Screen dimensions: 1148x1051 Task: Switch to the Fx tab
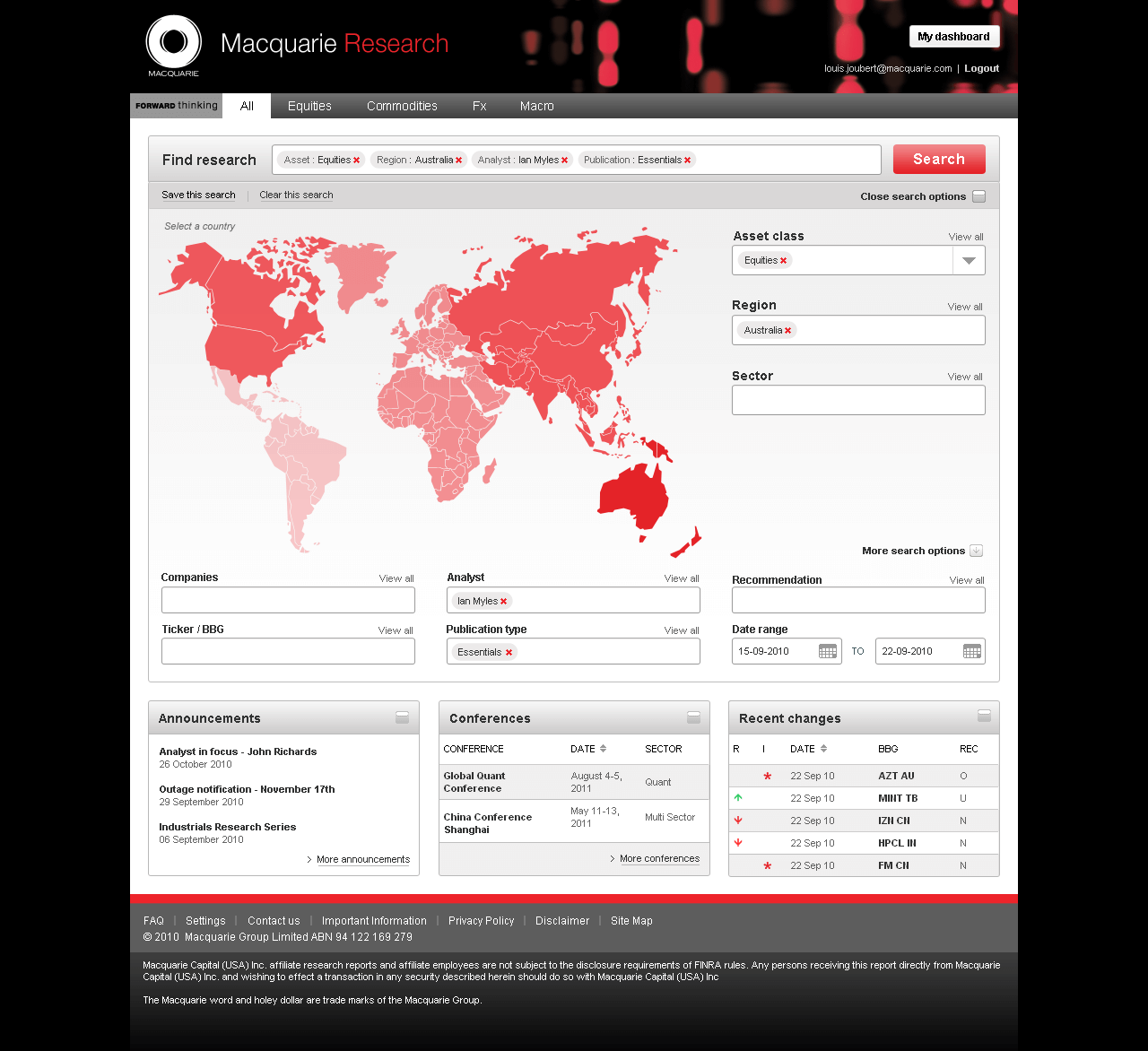click(x=480, y=106)
